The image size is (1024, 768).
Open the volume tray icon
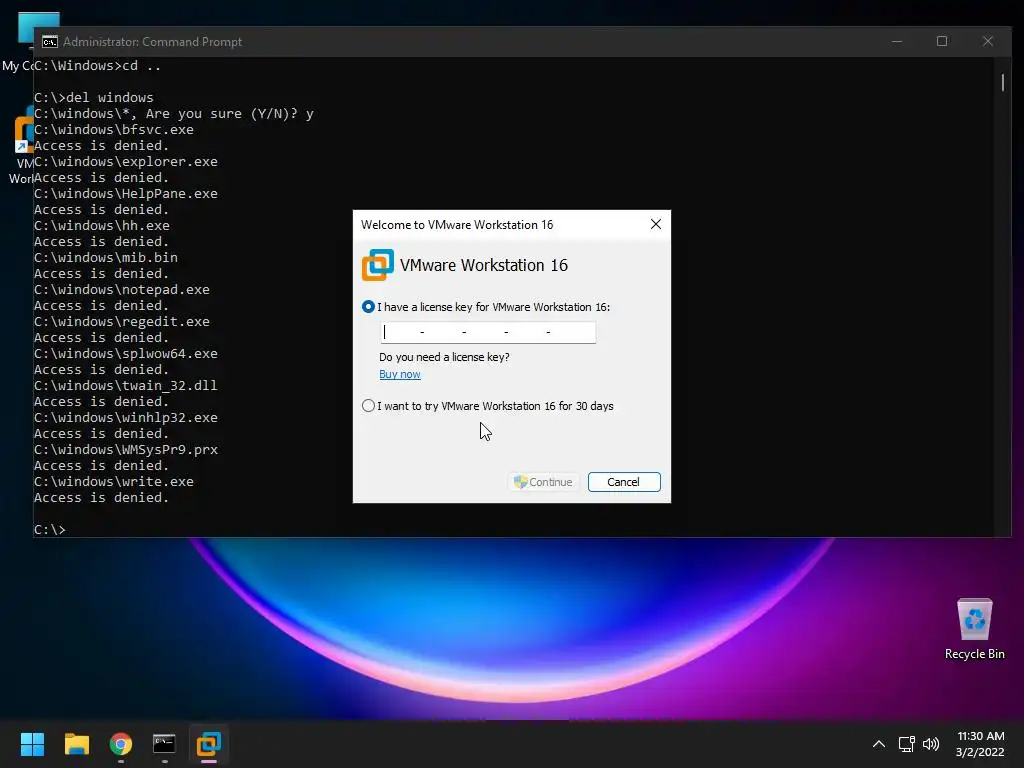tap(931, 744)
